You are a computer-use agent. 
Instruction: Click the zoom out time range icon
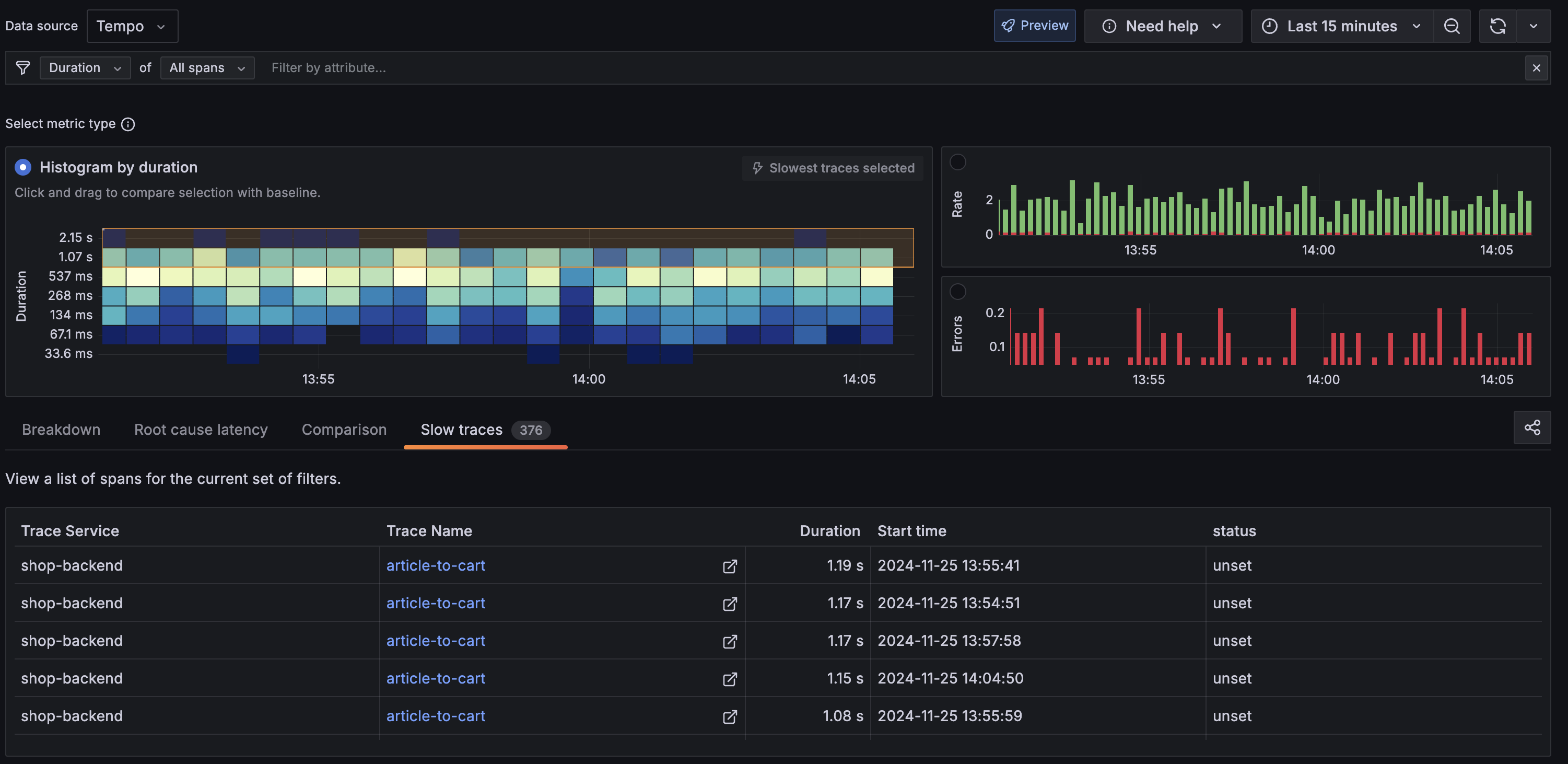coord(1451,26)
